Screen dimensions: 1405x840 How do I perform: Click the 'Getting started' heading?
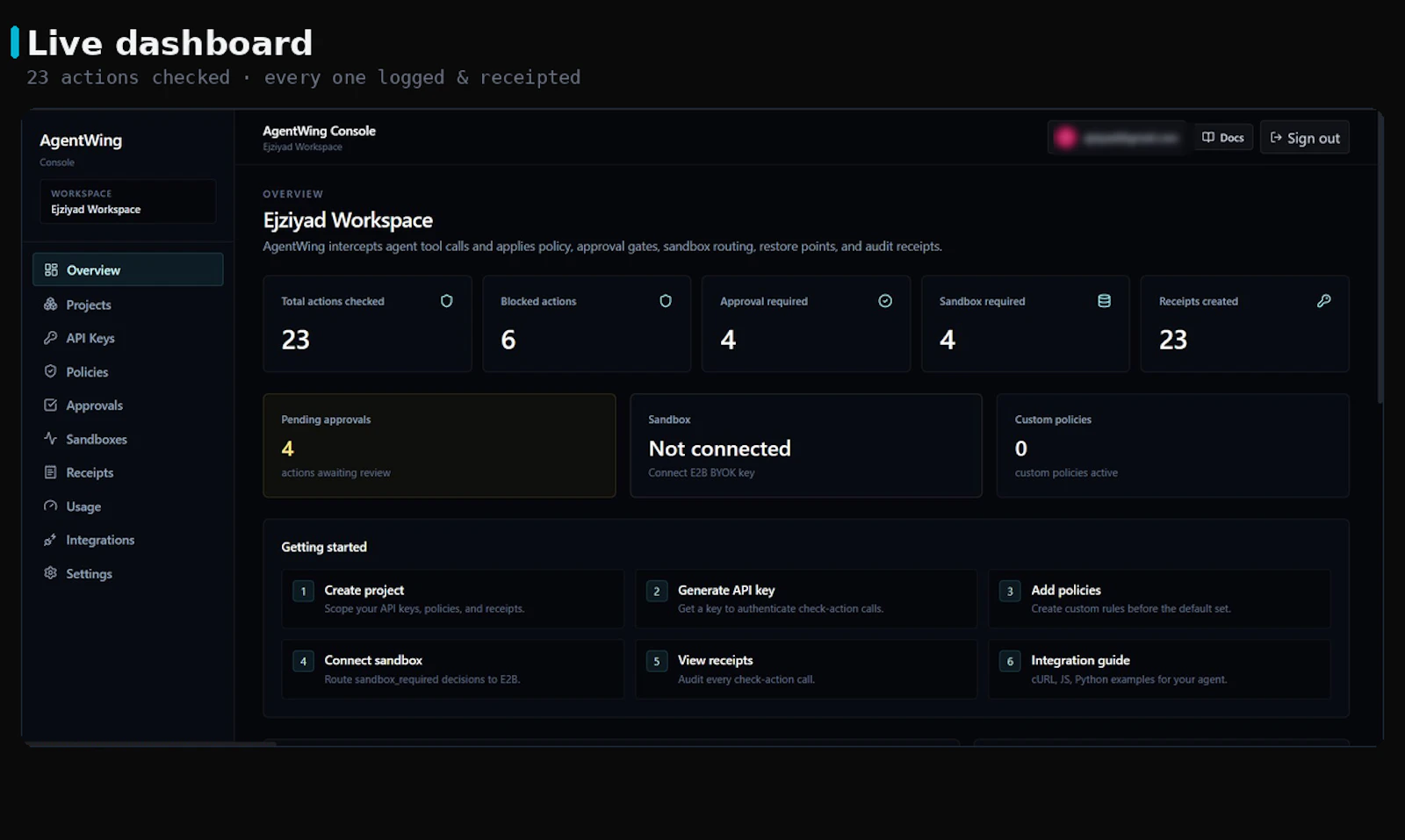[324, 547]
